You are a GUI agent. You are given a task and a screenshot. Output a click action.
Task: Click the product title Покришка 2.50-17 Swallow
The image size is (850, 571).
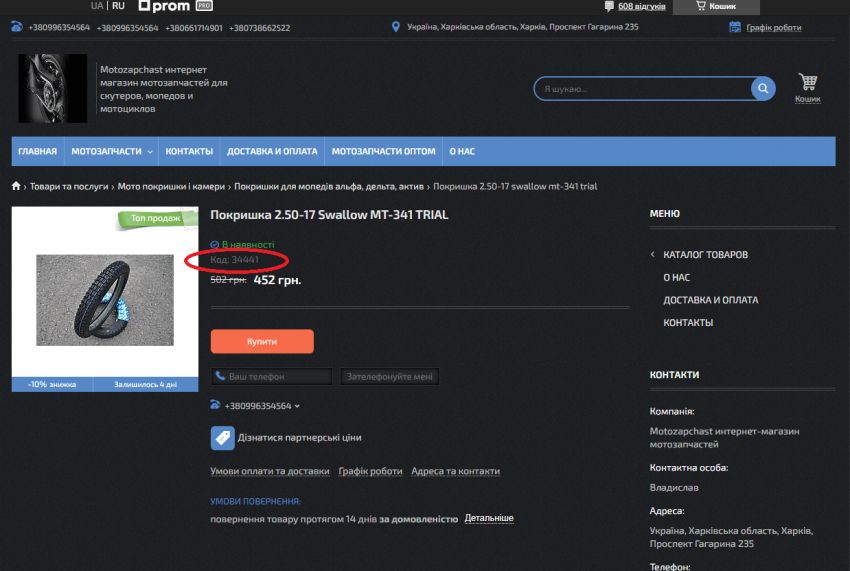[329, 215]
